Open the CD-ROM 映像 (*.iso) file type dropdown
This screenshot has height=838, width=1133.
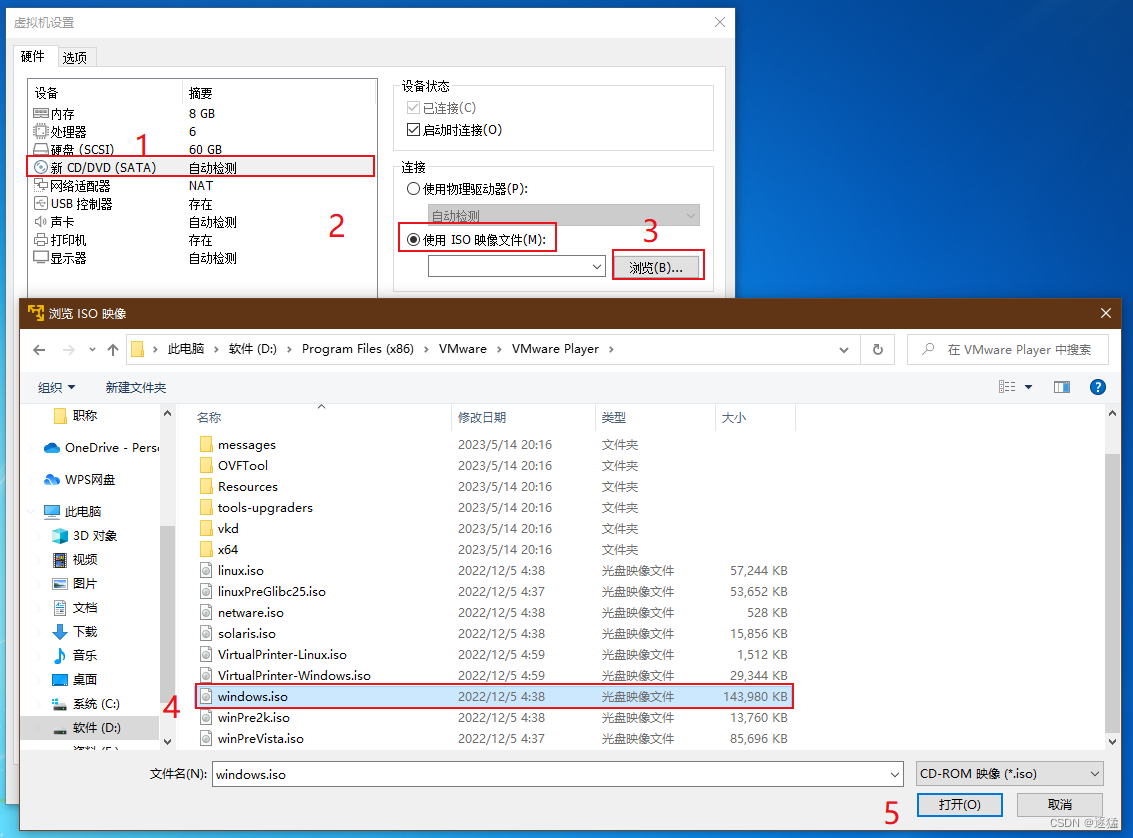pyautogui.click(x=1009, y=774)
